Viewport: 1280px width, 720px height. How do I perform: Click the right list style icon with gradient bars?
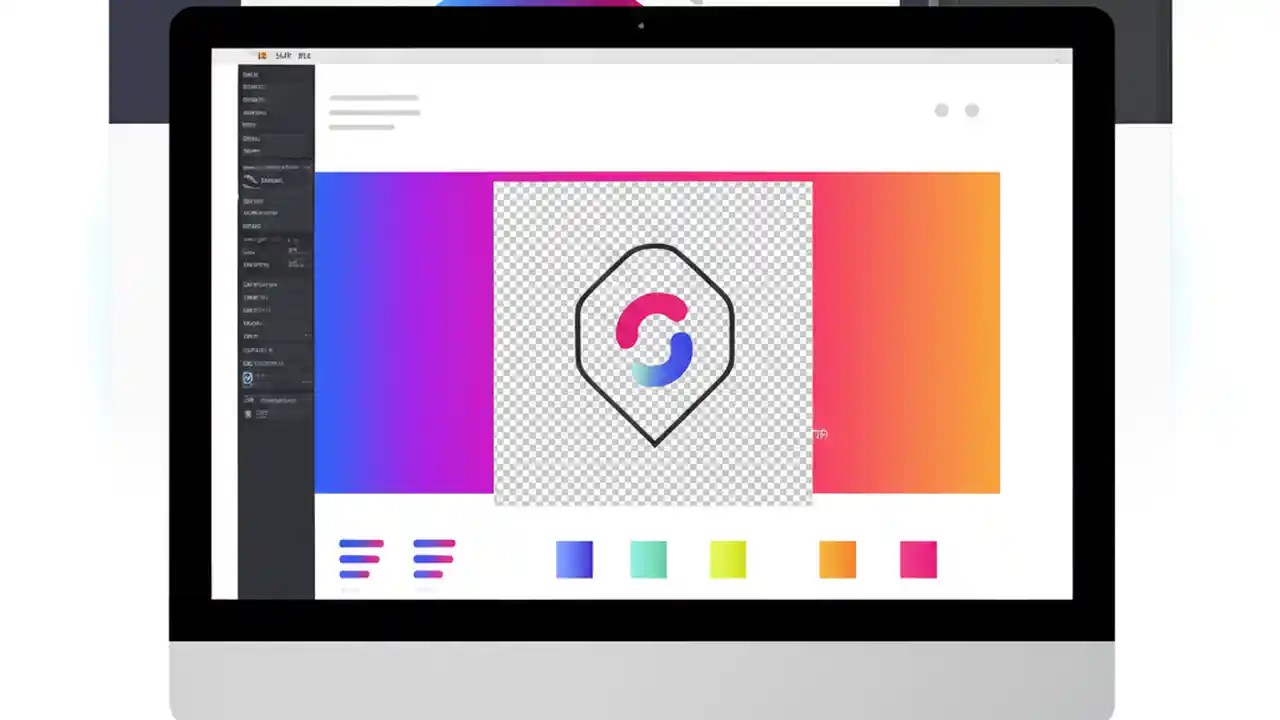(x=433, y=559)
